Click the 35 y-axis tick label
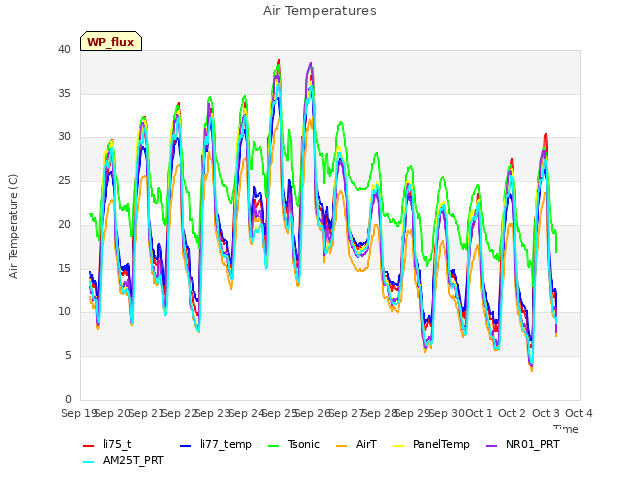 click(x=64, y=93)
